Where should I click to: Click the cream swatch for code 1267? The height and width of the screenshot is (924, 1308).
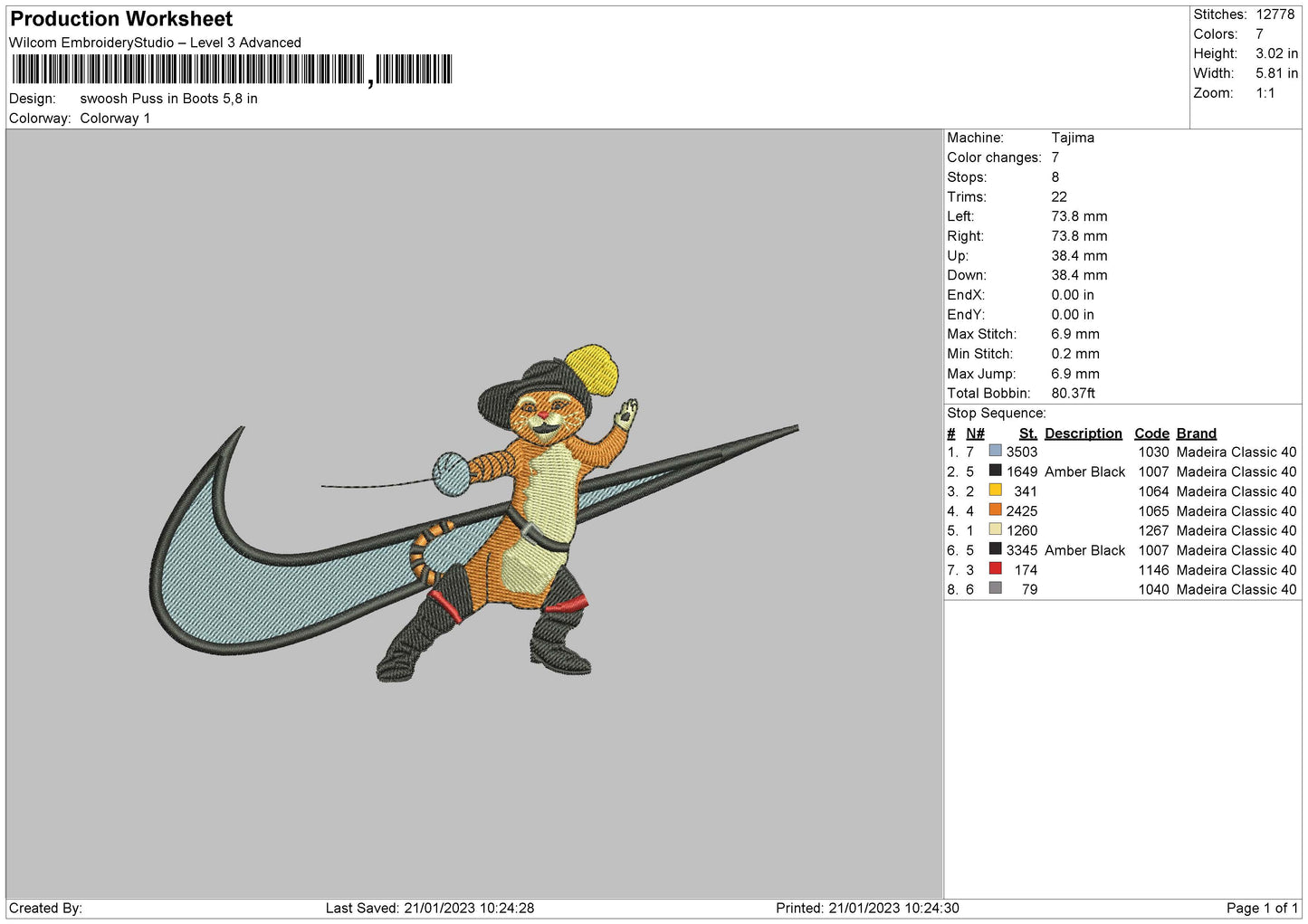coord(995,529)
